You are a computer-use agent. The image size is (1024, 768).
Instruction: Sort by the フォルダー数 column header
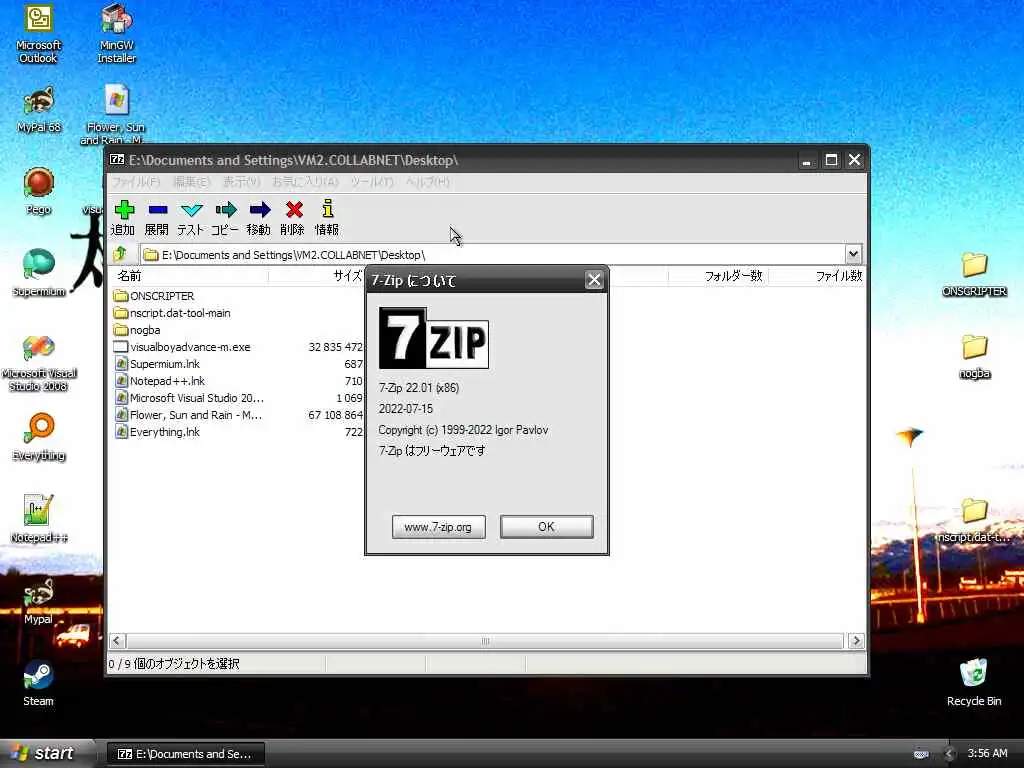pyautogui.click(x=718, y=276)
